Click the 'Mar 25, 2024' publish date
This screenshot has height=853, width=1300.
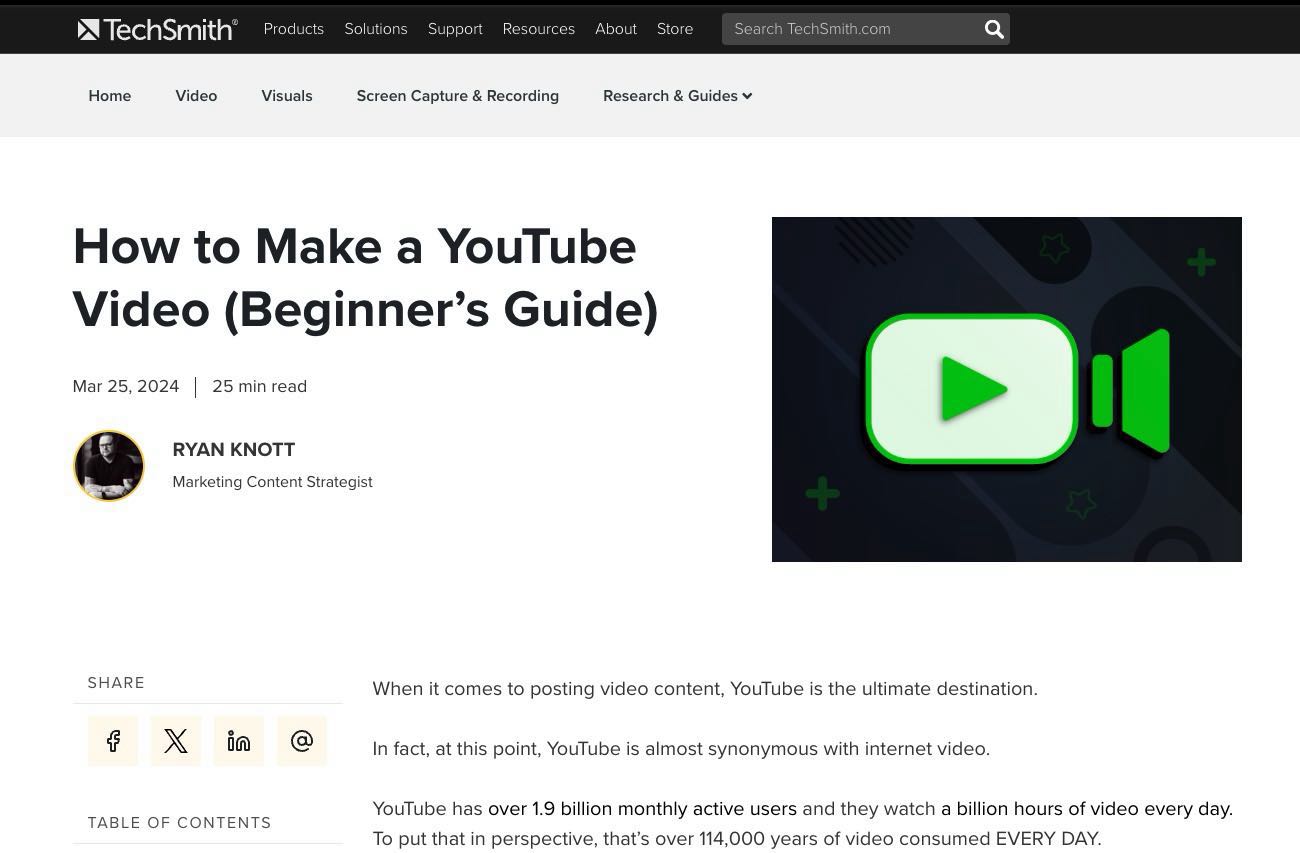coord(126,386)
